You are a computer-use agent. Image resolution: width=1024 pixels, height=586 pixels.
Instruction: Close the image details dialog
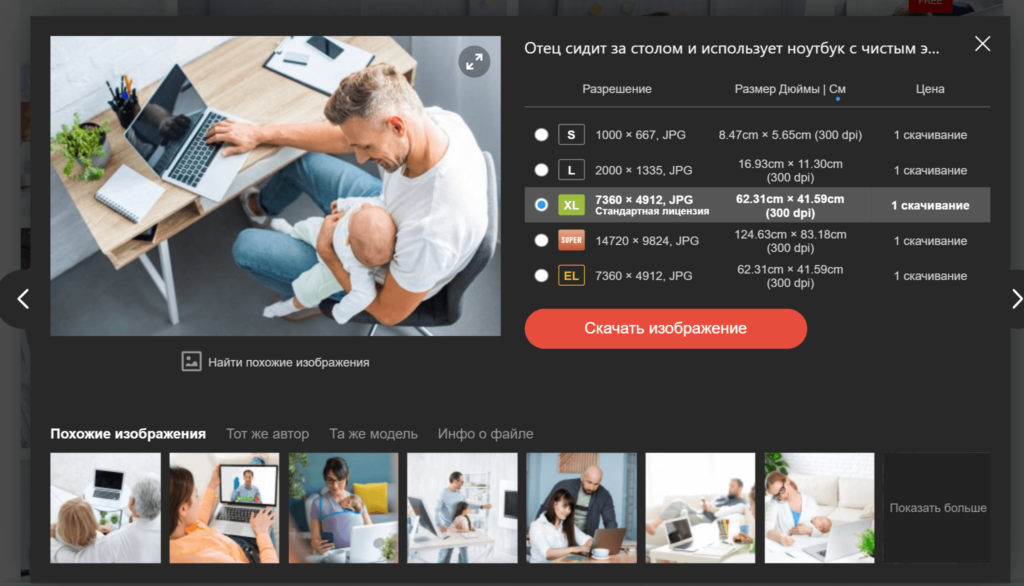(982, 44)
